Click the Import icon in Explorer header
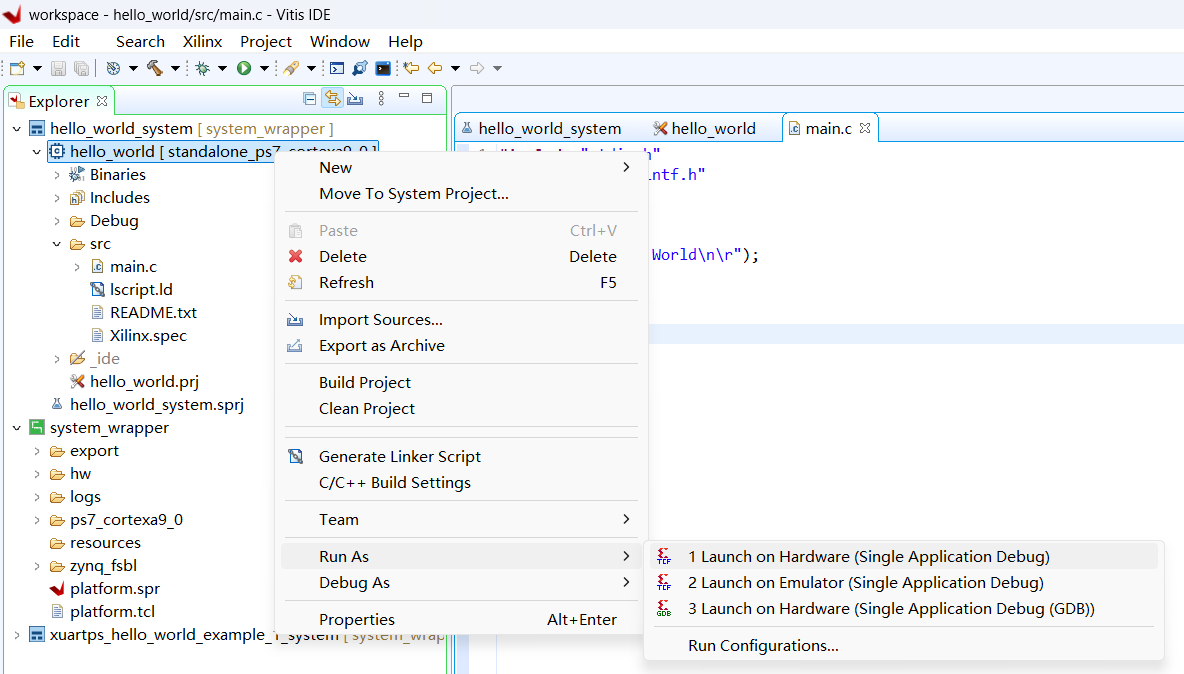 (356, 98)
